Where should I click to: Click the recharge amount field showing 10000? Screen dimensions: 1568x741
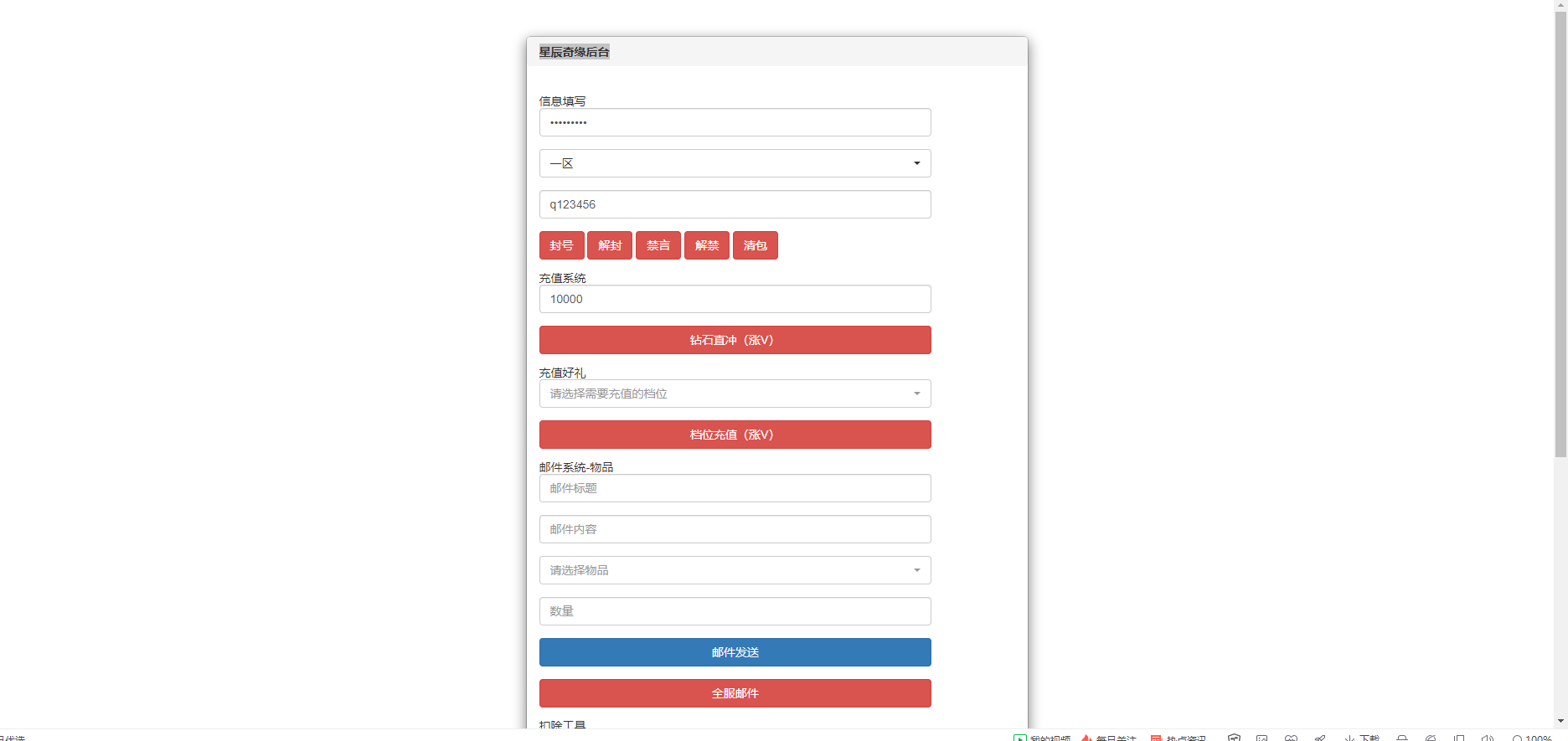click(735, 299)
